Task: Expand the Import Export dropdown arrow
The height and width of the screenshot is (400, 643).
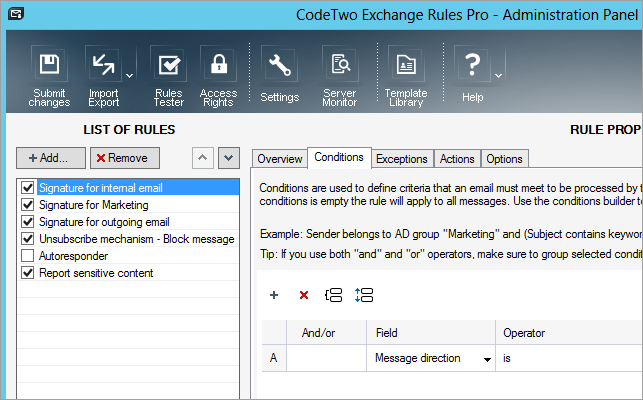Action: (129, 75)
